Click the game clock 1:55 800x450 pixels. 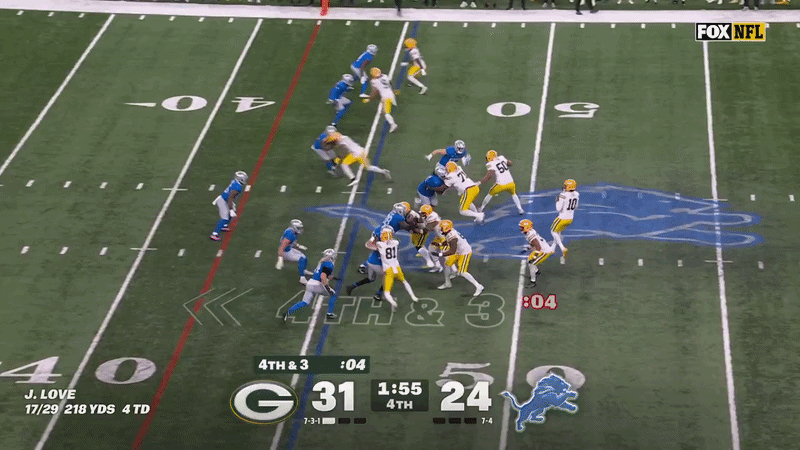point(399,389)
